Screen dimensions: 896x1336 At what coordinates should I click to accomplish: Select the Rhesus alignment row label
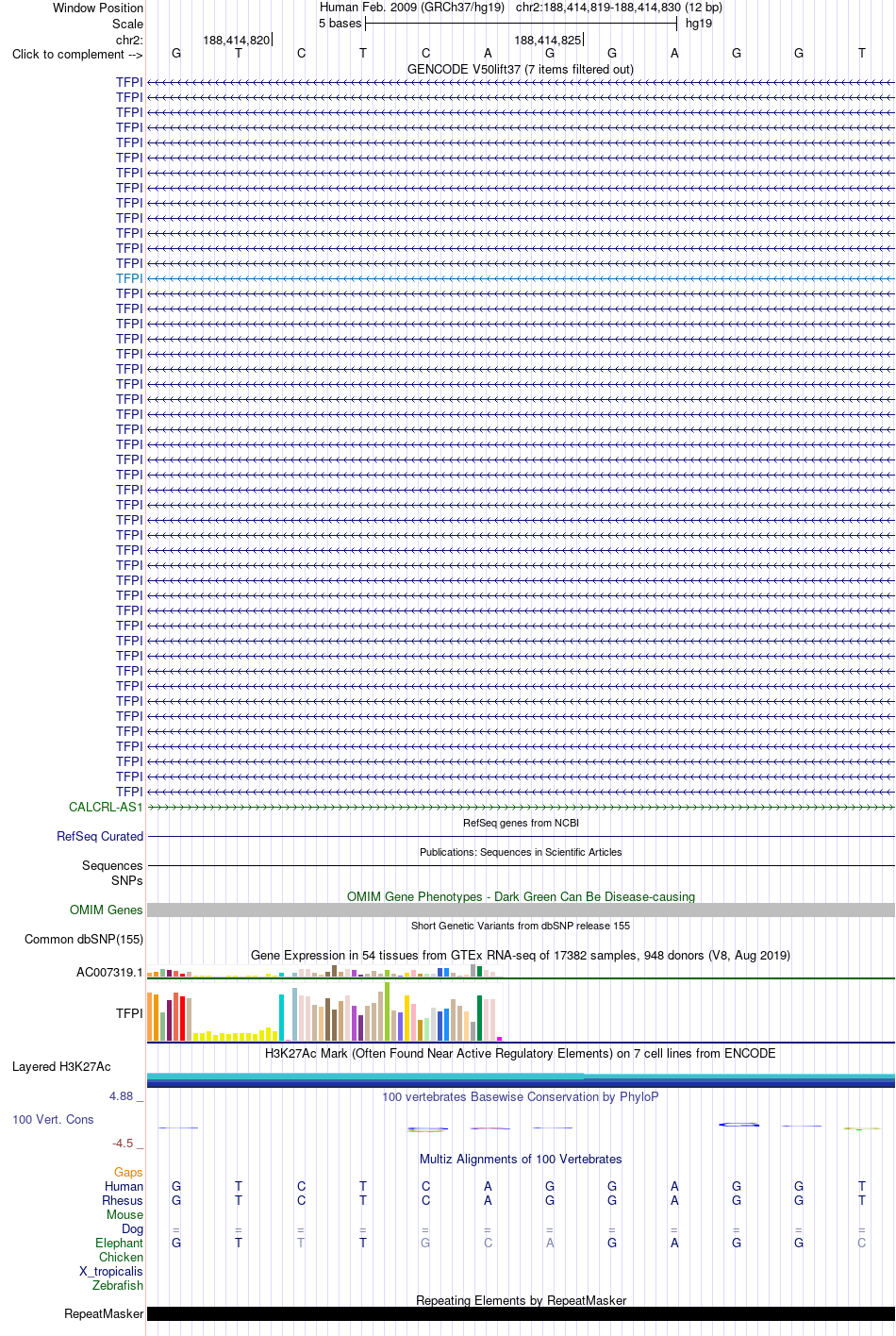click(x=123, y=1200)
